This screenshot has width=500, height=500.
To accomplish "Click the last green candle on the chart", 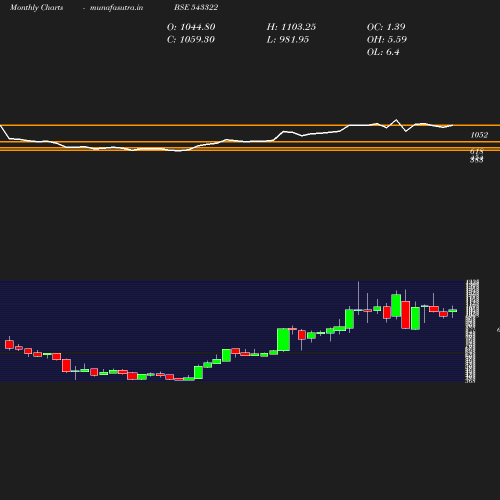I will [x=453, y=311].
